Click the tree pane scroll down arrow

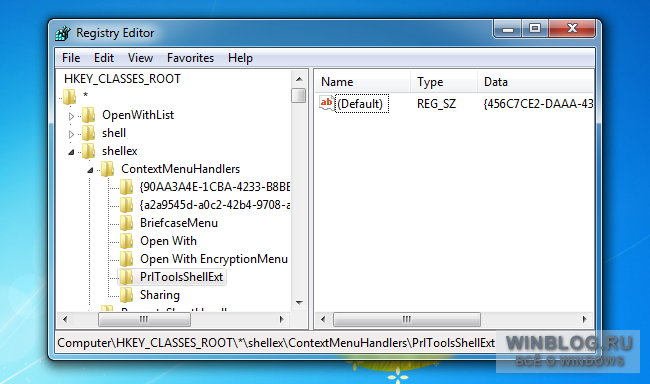(x=299, y=303)
